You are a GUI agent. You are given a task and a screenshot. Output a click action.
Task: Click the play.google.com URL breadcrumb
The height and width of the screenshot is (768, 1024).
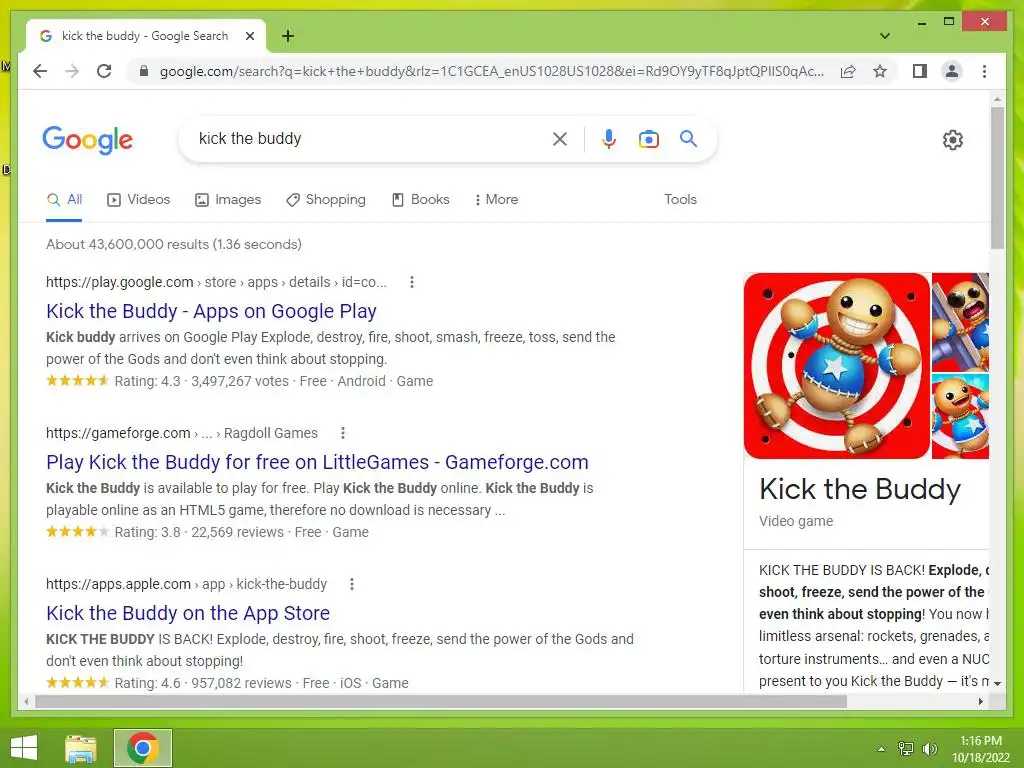[x=216, y=282]
